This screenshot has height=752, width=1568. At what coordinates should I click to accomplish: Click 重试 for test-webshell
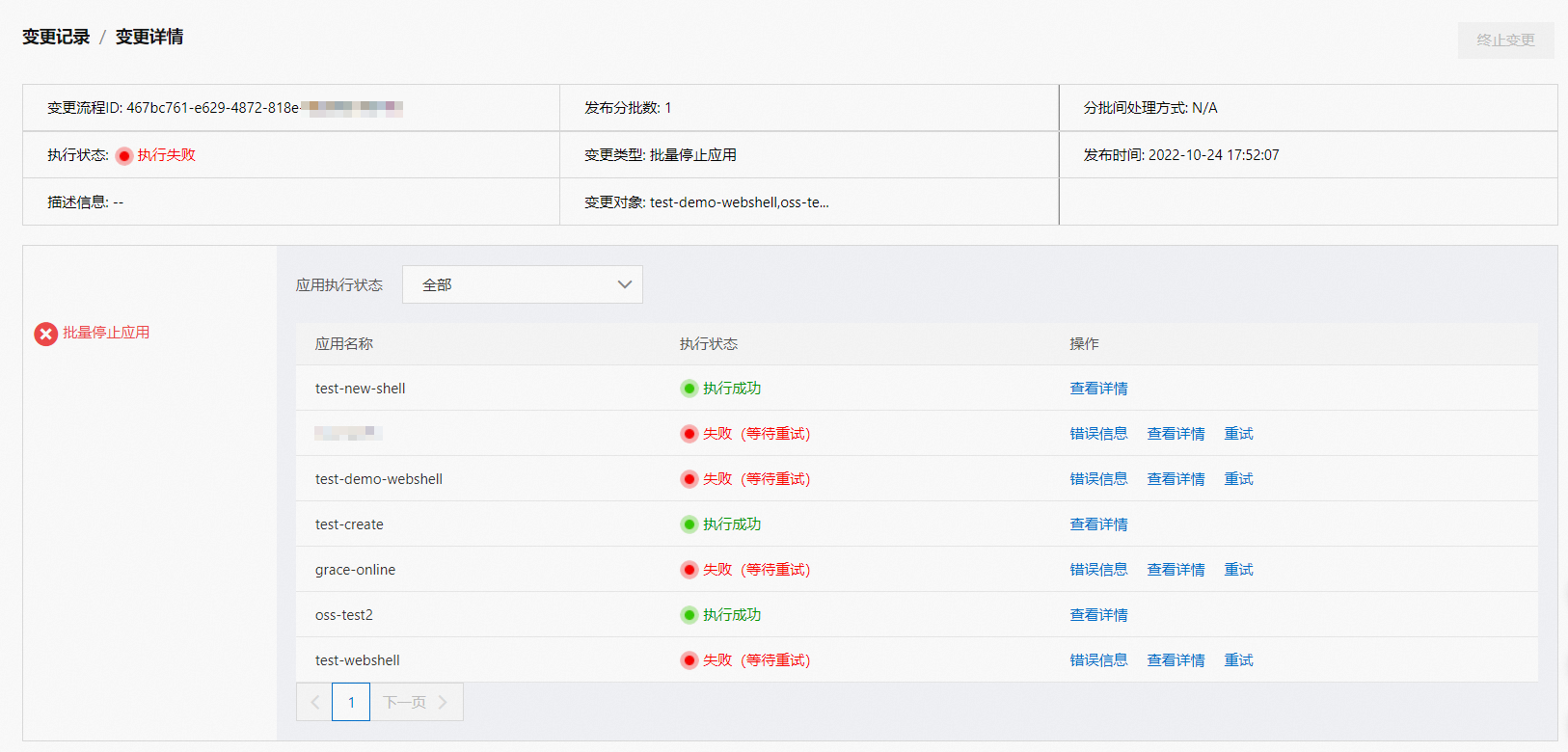point(1238,660)
